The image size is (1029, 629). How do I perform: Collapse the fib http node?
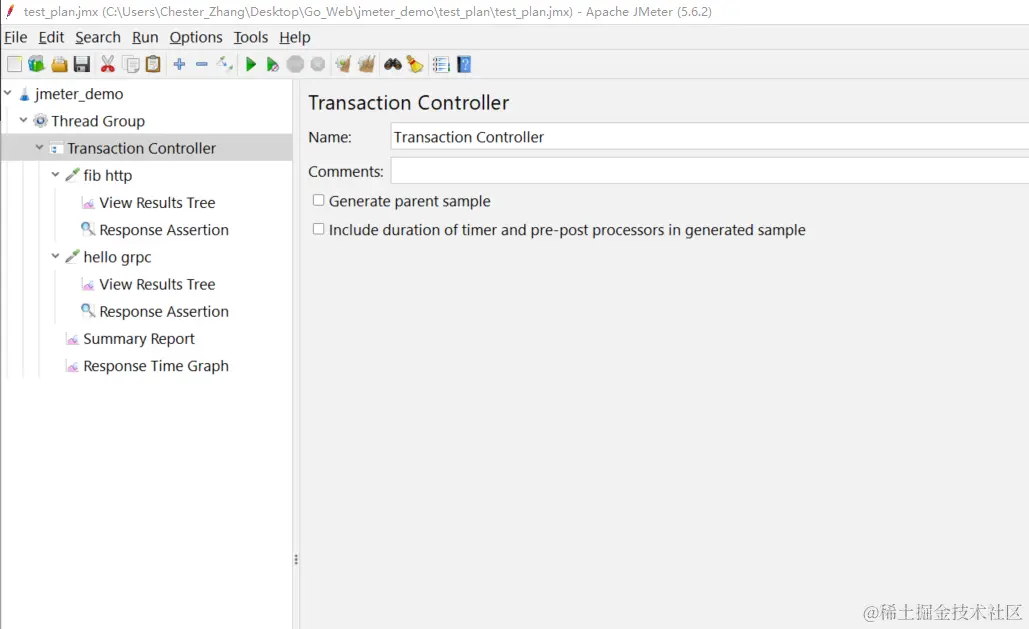click(x=56, y=175)
